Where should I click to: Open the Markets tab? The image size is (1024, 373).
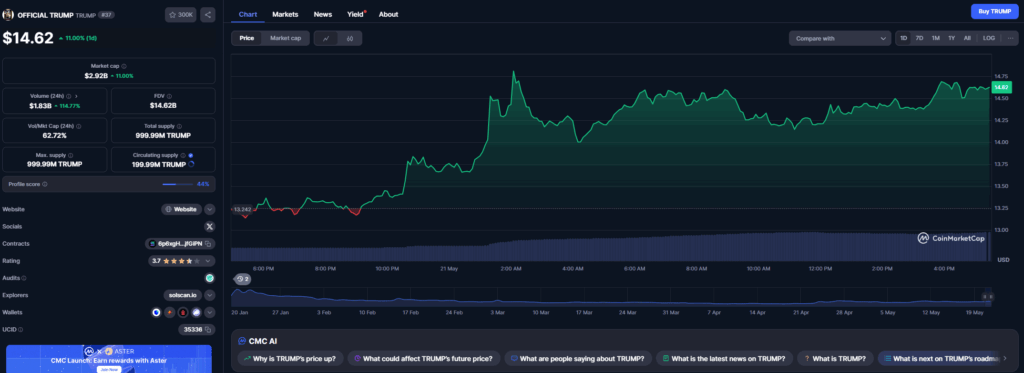pos(285,14)
